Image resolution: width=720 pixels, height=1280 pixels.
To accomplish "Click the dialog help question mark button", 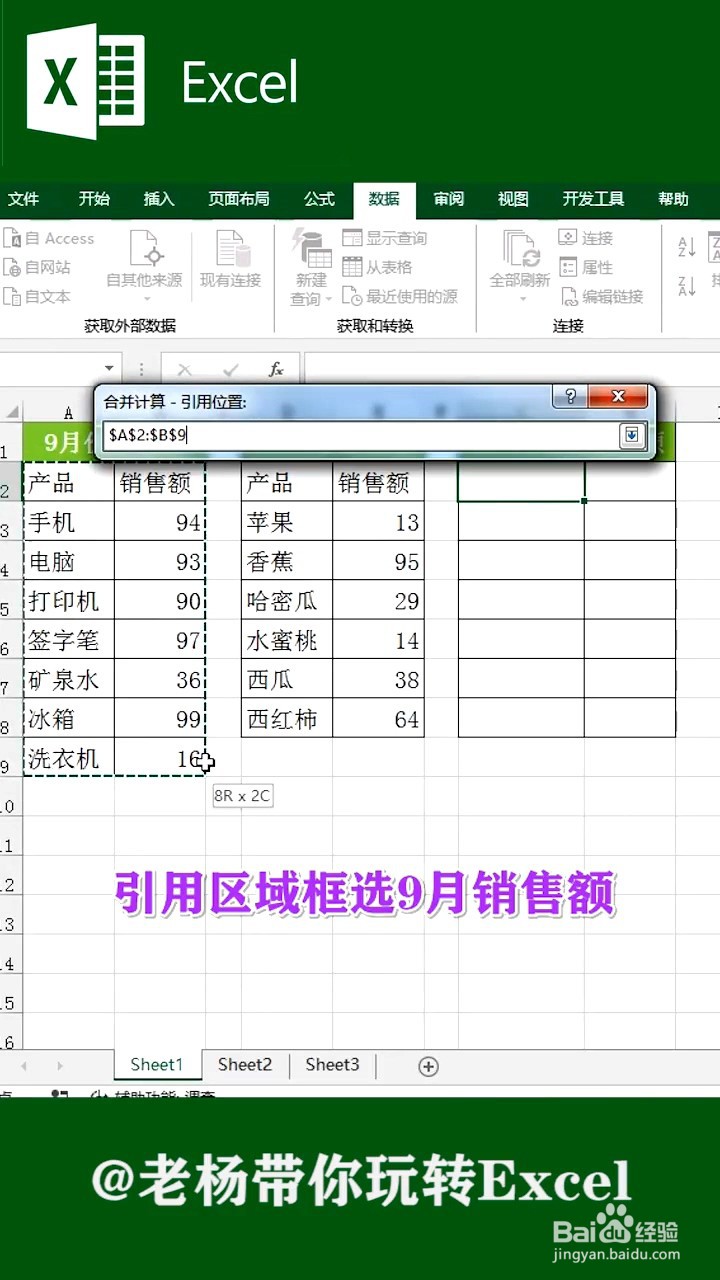I will pos(570,397).
